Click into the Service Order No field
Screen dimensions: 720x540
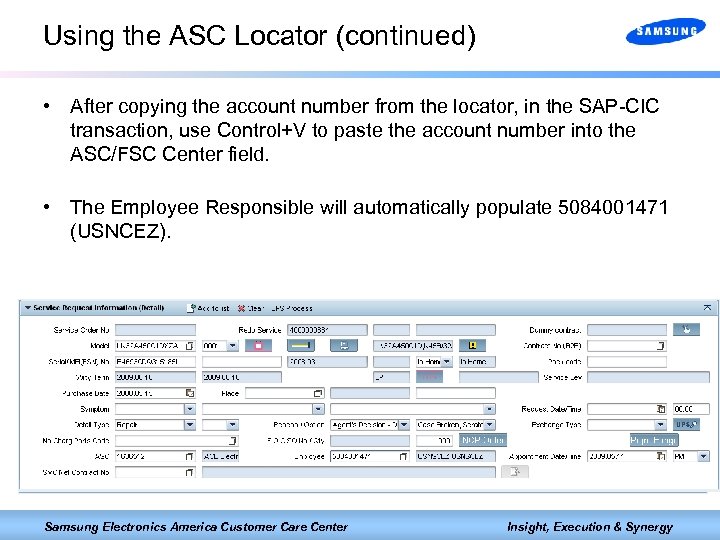(155, 330)
